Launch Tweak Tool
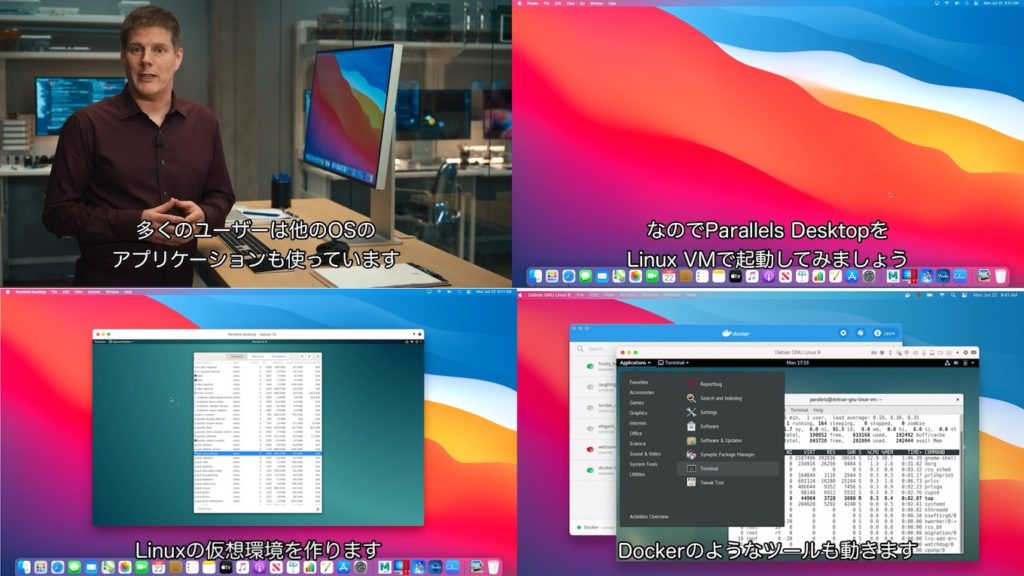1024x576 pixels. coord(705,483)
